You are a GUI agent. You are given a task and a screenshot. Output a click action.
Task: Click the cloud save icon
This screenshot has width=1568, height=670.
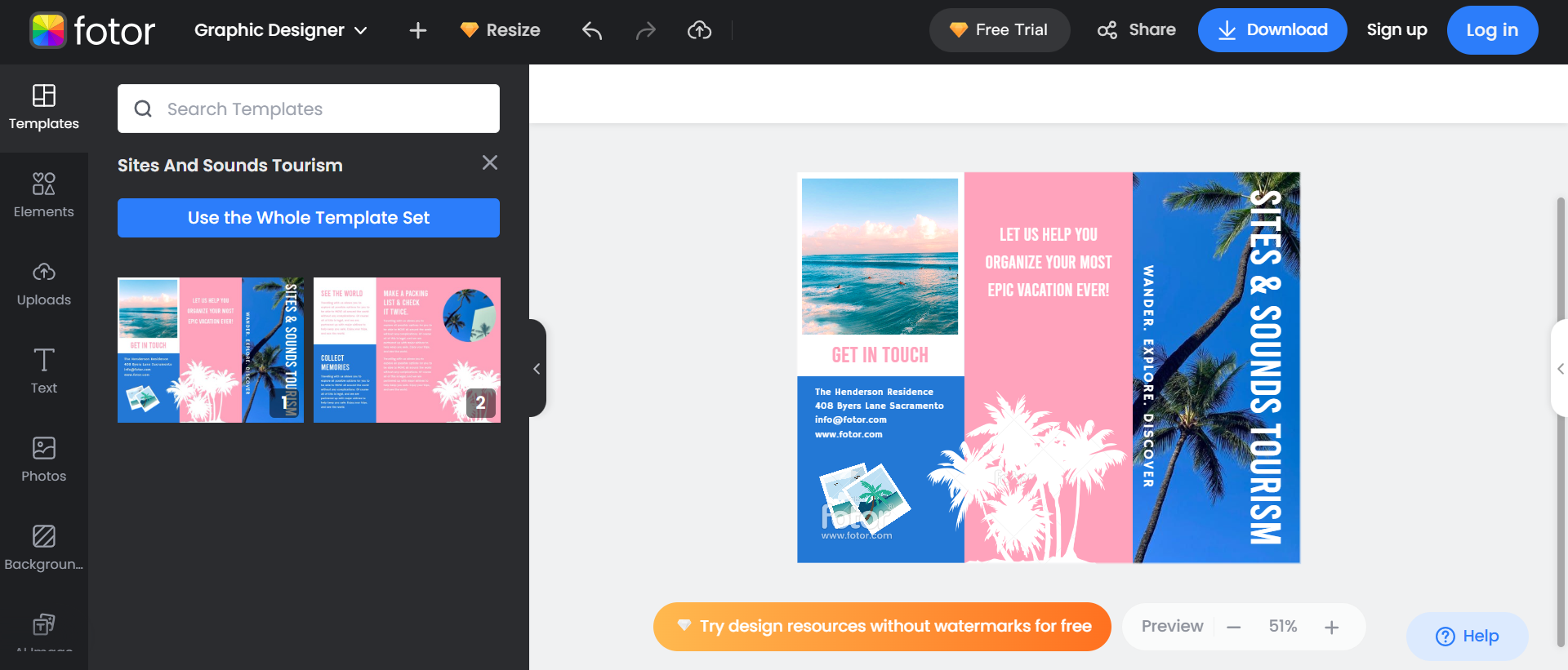(700, 30)
